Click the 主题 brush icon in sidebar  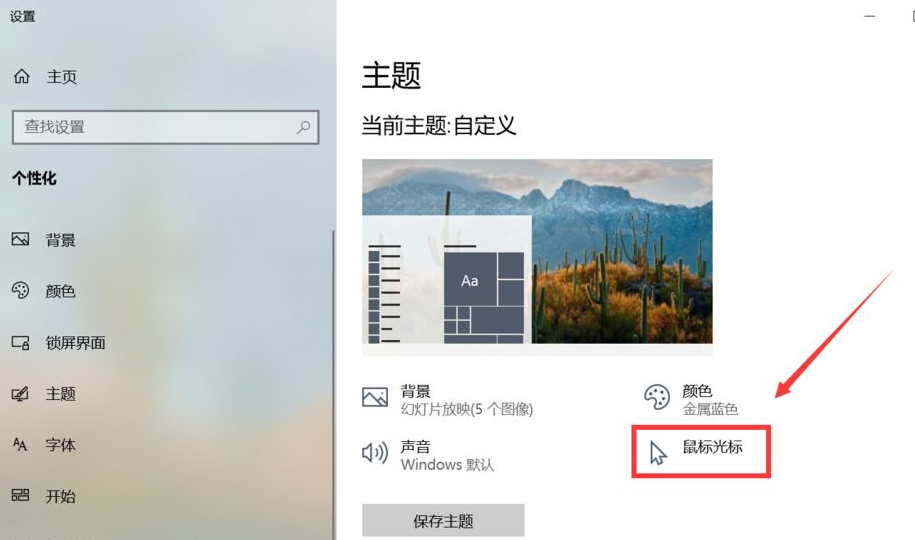[x=20, y=393]
